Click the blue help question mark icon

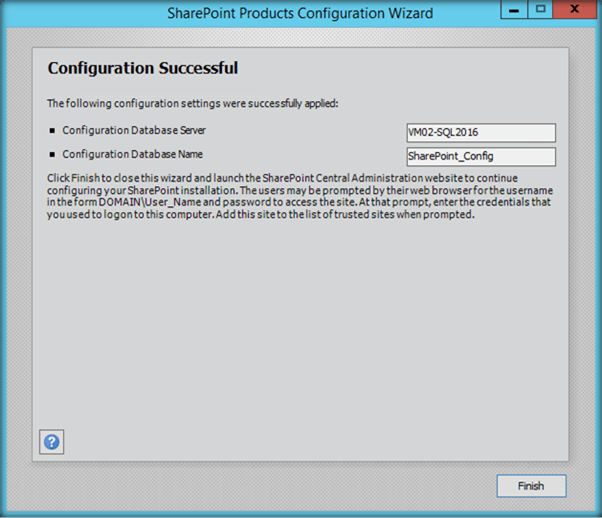[x=51, y=441]
